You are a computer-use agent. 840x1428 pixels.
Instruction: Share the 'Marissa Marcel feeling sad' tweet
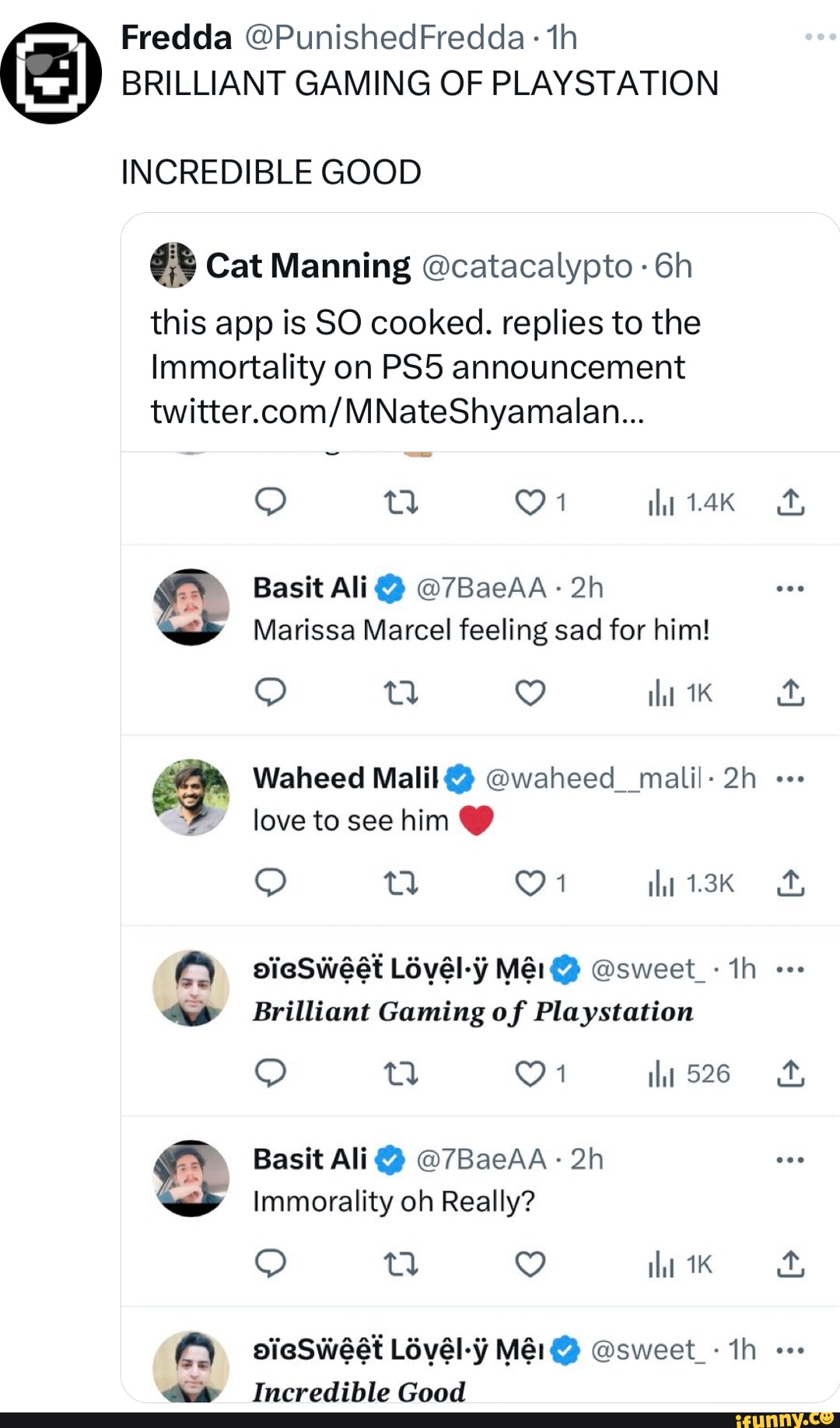click(x=790, y=691)
